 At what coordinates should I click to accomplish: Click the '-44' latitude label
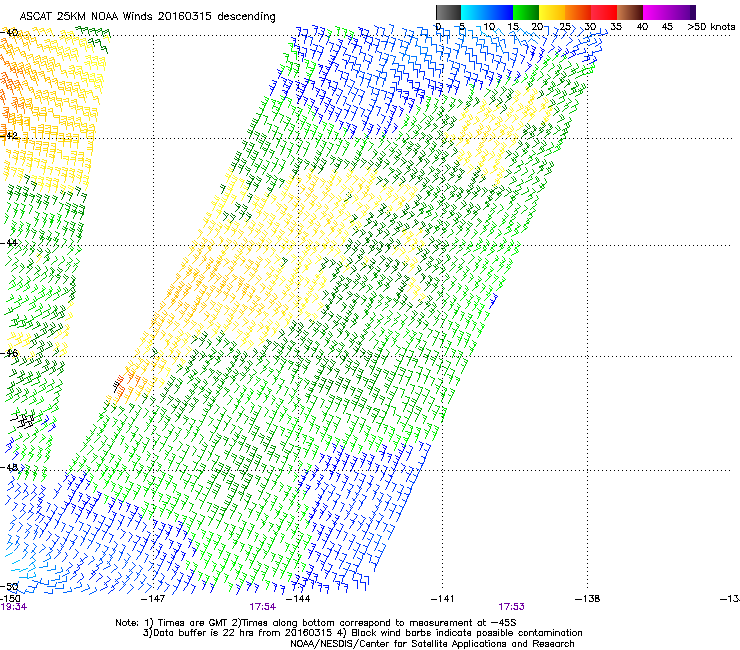9,243
